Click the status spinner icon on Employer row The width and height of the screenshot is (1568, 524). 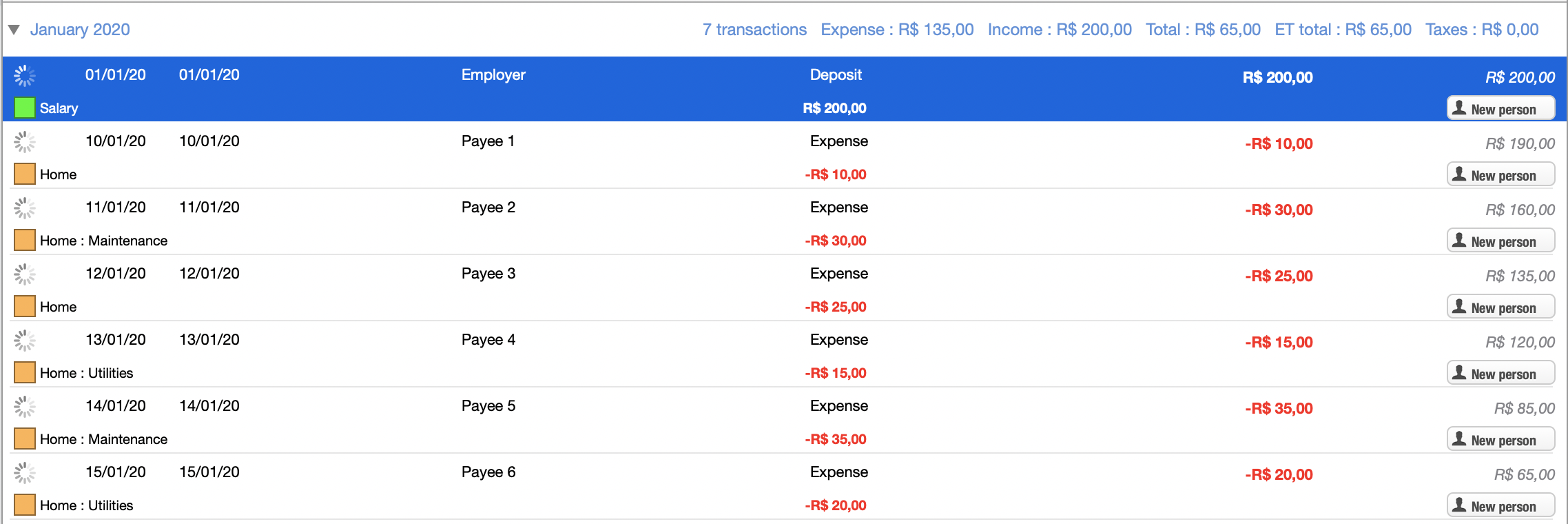pos(25,76)
